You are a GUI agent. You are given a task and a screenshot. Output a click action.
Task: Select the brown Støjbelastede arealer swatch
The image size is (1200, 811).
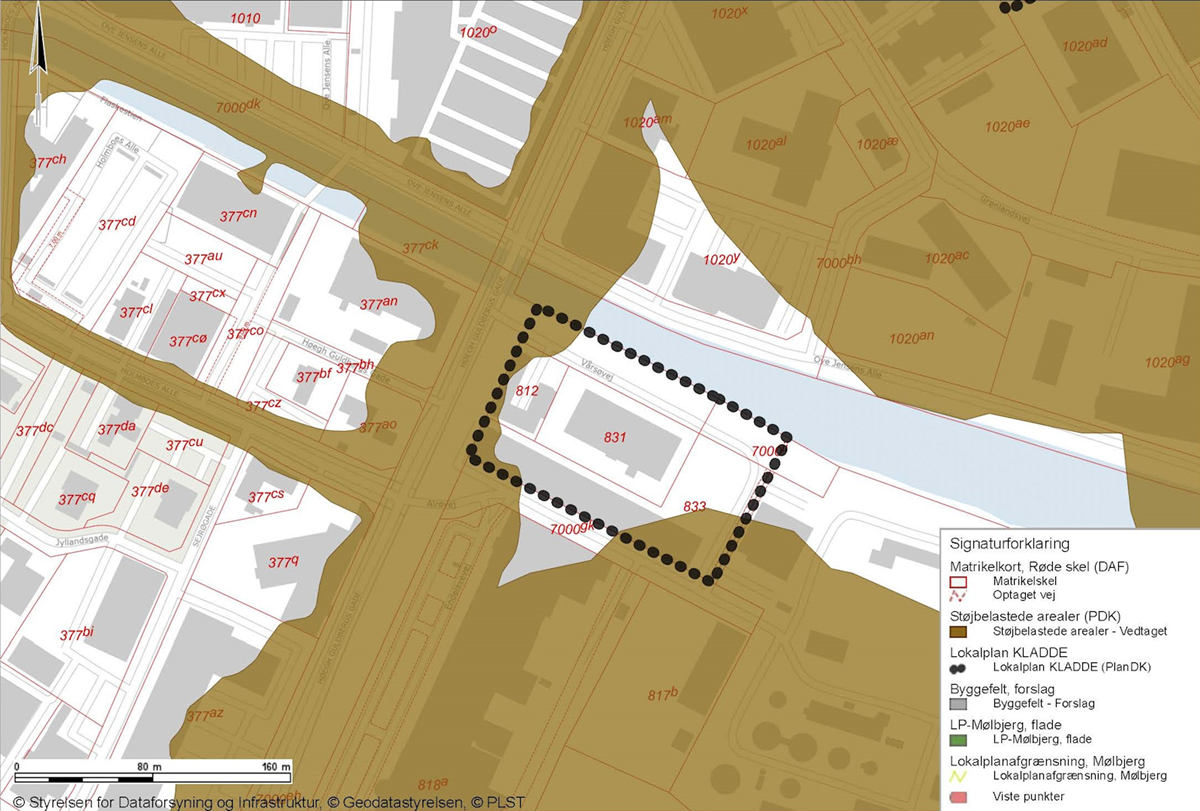coord(958,631)
